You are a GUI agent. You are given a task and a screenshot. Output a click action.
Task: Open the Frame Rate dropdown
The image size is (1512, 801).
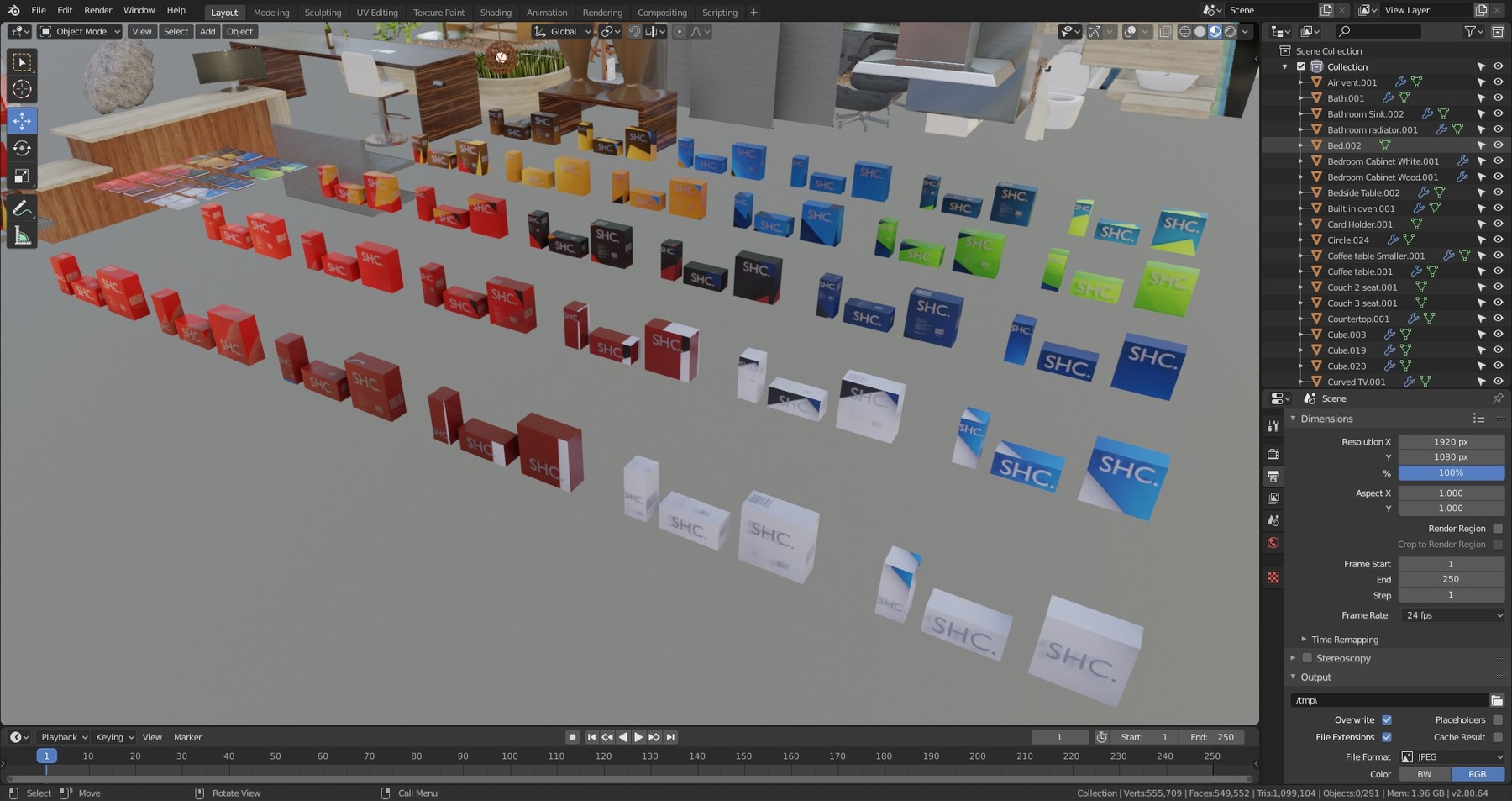[x=1452, y=615]
